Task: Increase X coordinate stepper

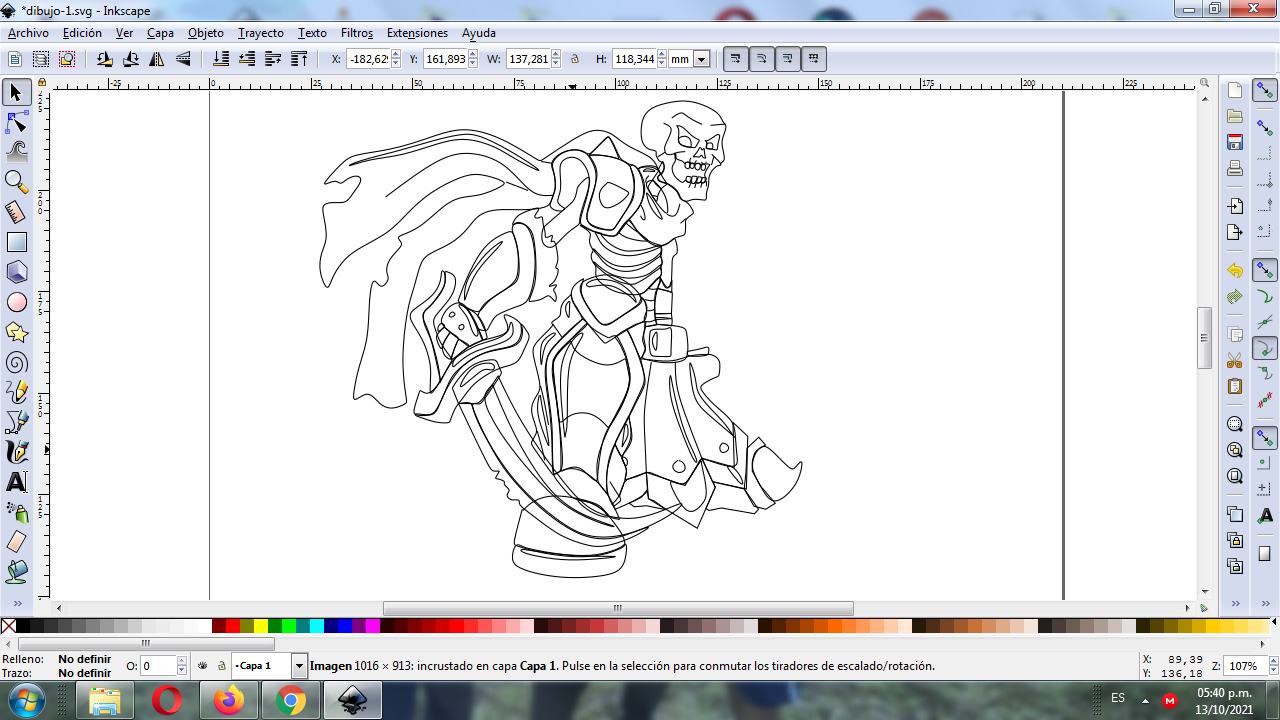Action: tap(396, 55)
